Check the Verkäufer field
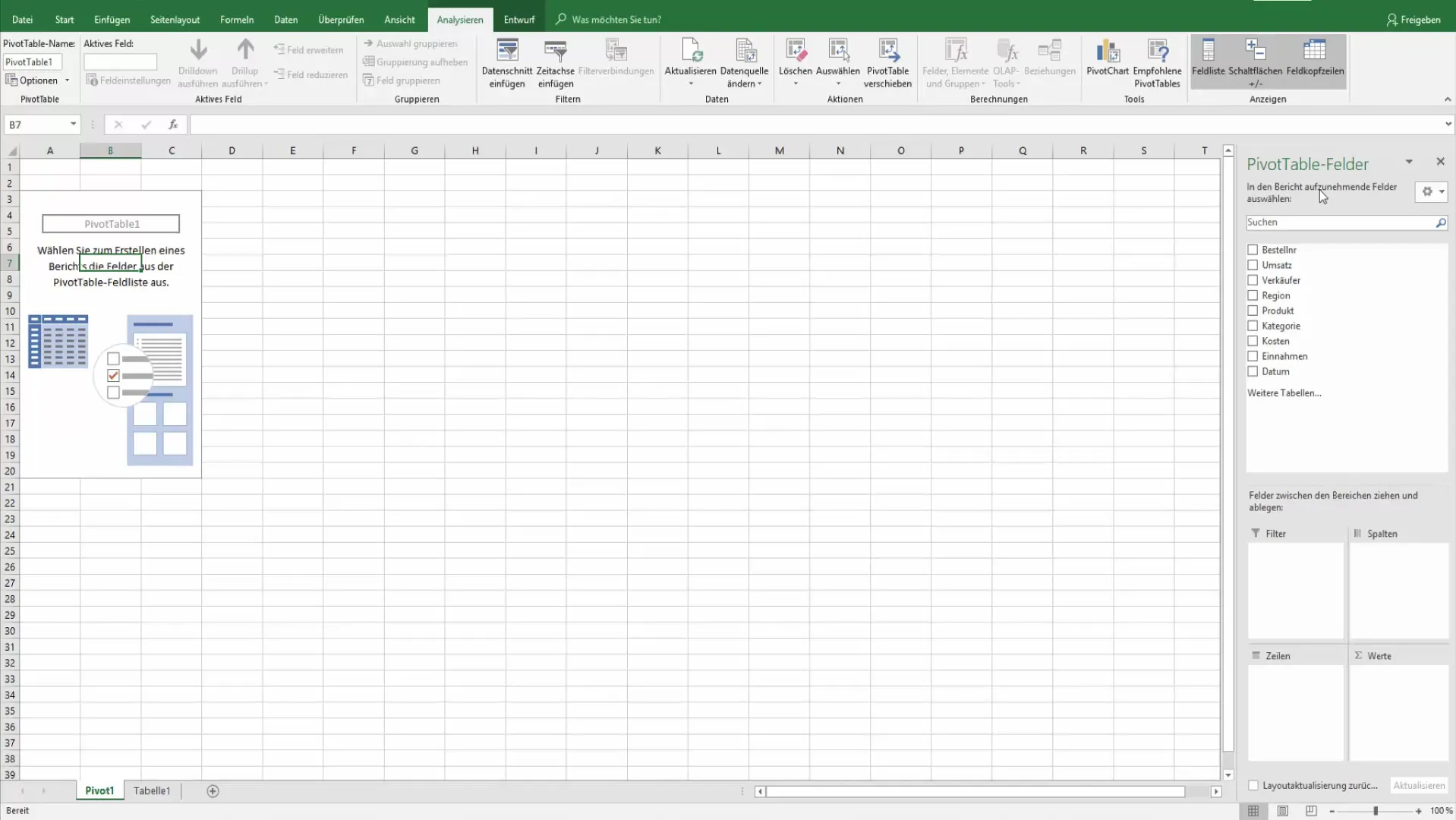This screenshot has height=820, width=1456. [1253, 280]
